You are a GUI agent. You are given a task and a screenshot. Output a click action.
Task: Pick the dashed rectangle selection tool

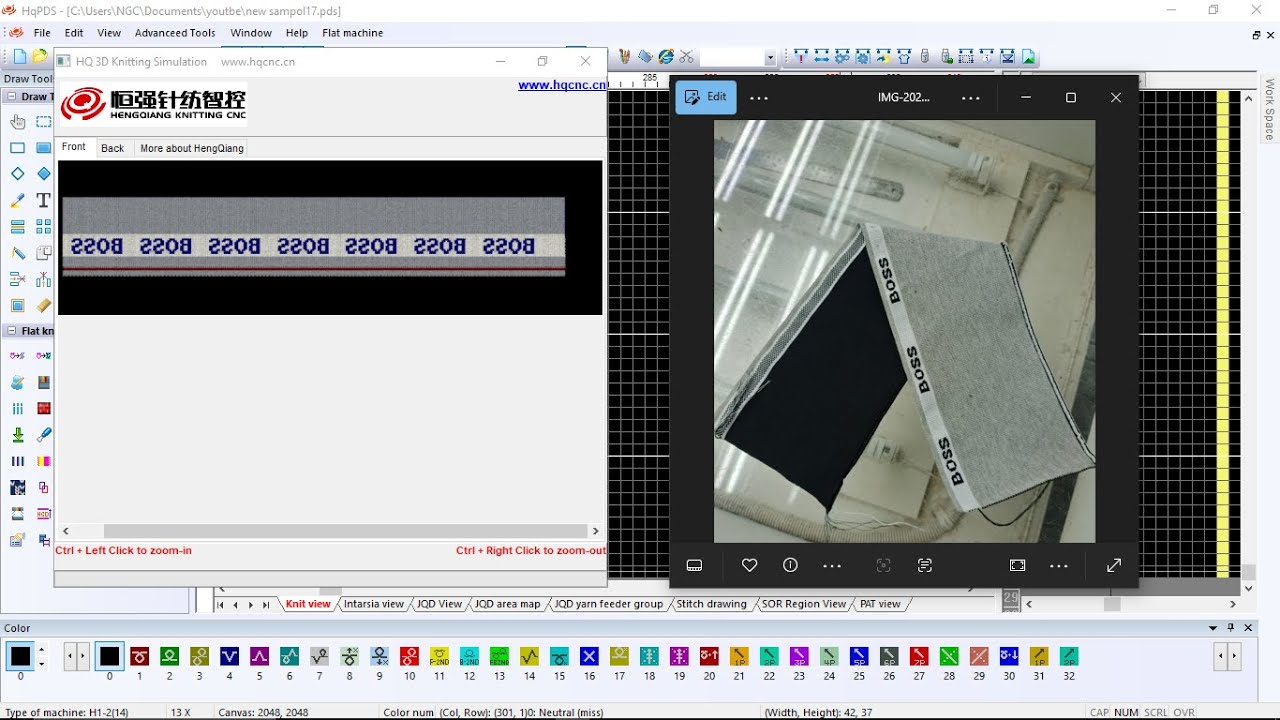(44, 122)
